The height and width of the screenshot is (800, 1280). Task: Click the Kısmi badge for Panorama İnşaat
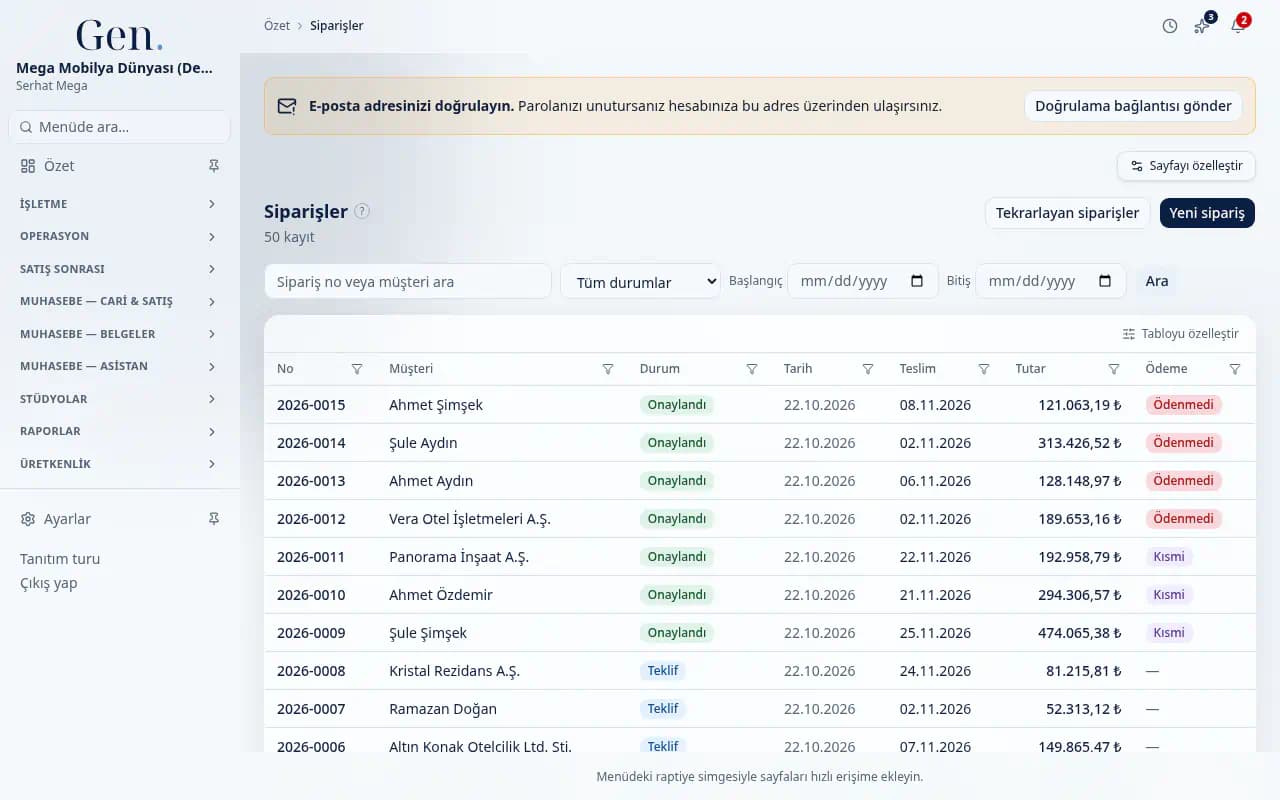click(x=1169, y=557)
